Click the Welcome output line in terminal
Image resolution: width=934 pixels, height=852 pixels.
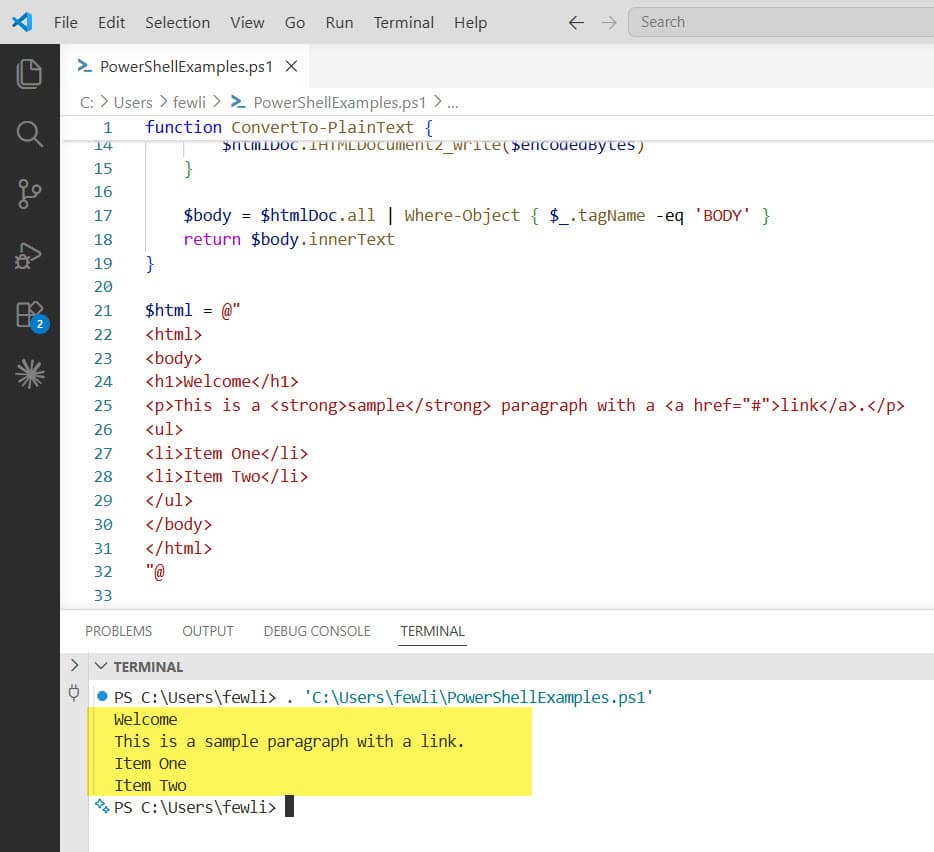click(145, 720)
